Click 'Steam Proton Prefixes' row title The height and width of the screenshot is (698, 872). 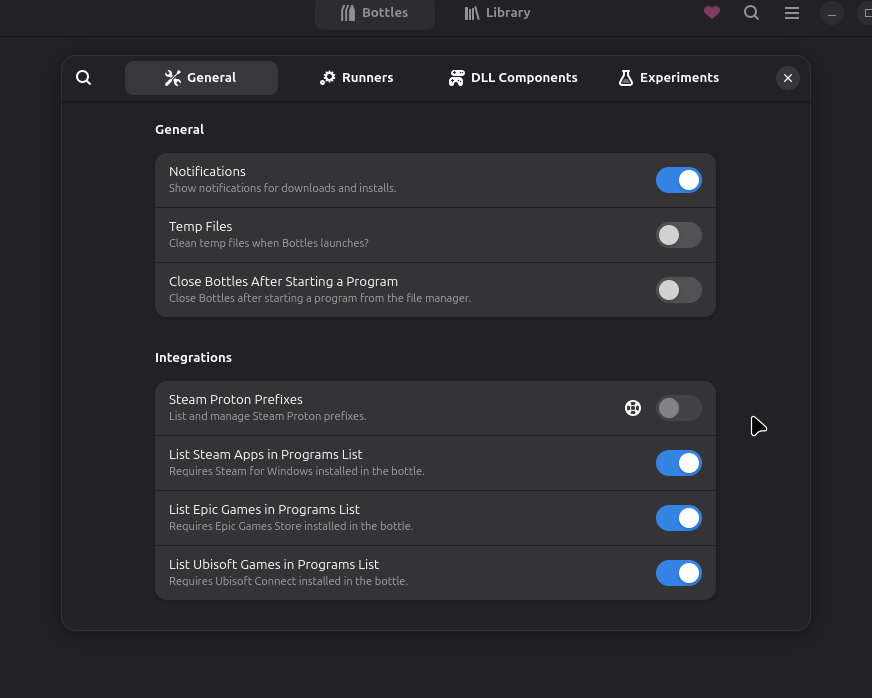click(x=235, y=399)
